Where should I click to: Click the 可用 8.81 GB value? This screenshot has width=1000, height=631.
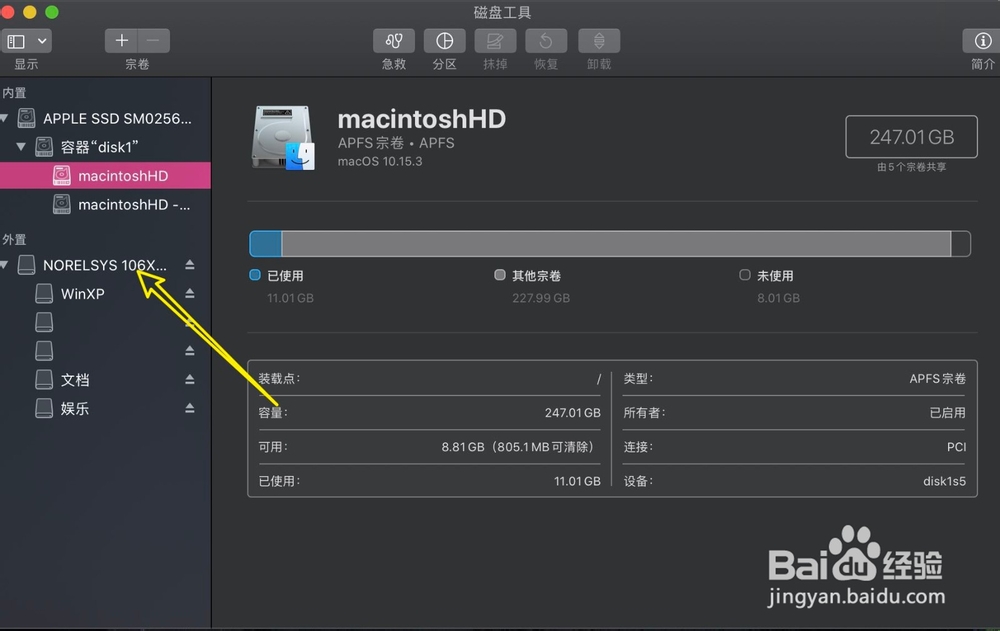point(517,447)
